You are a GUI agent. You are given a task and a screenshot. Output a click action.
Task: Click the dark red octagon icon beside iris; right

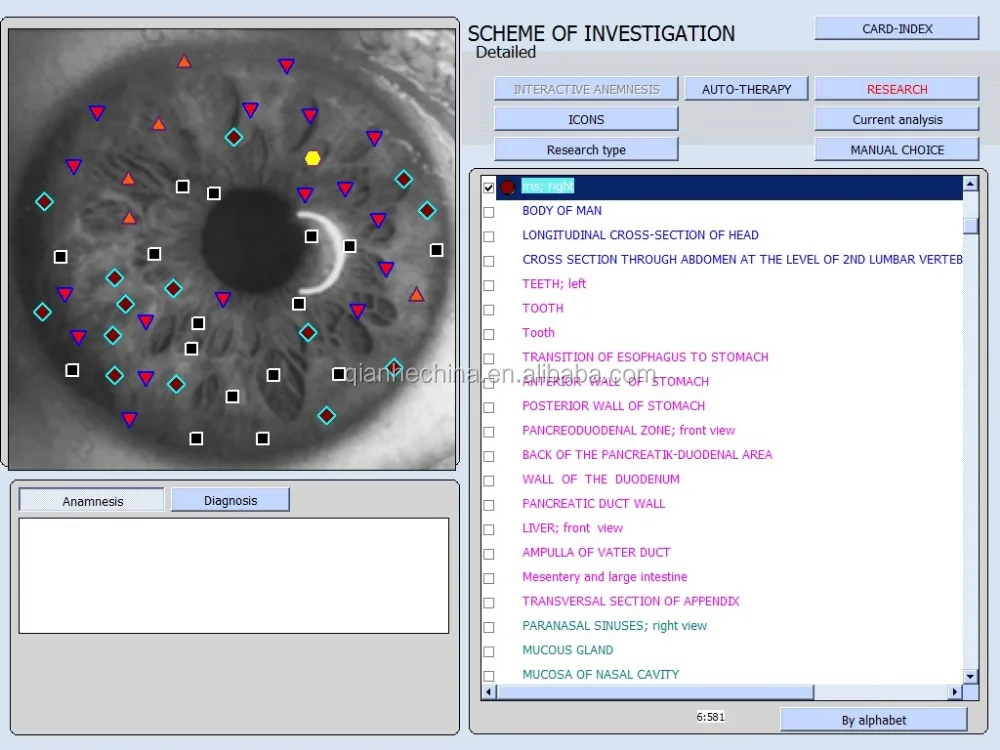(x=508, y=187)
